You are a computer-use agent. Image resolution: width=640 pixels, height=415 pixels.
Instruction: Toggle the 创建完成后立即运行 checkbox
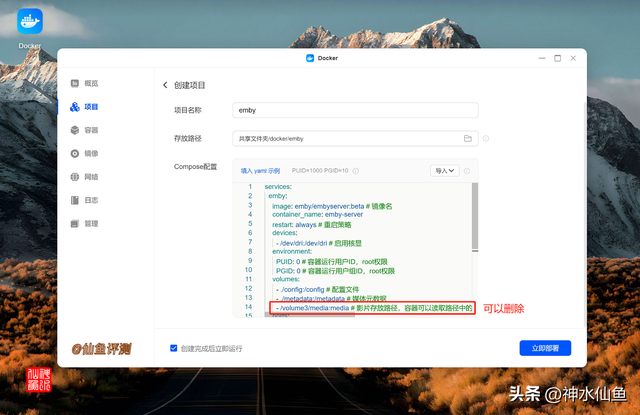pyautogui.click(x=173, y=348)
